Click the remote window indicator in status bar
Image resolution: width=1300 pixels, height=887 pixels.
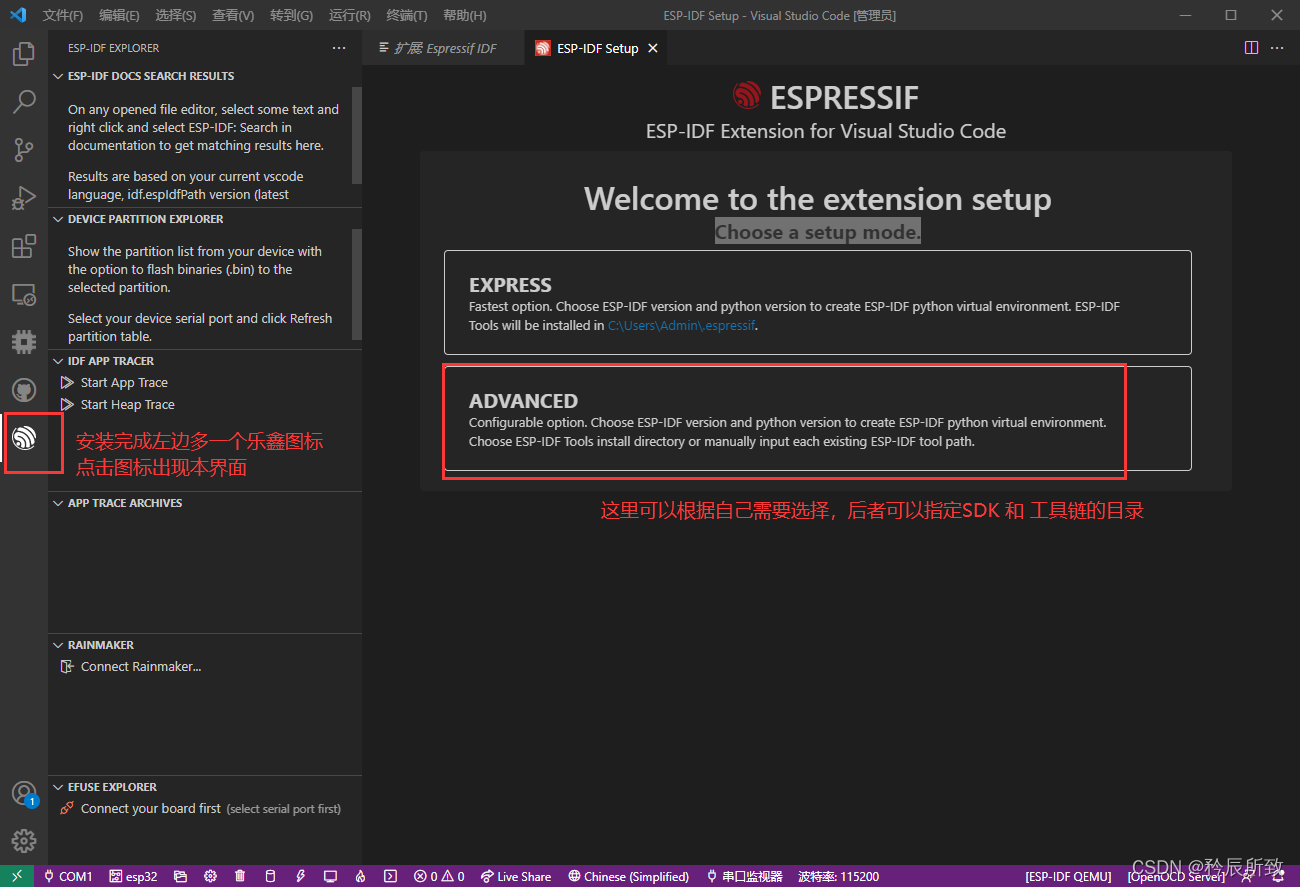coord(17,876)
